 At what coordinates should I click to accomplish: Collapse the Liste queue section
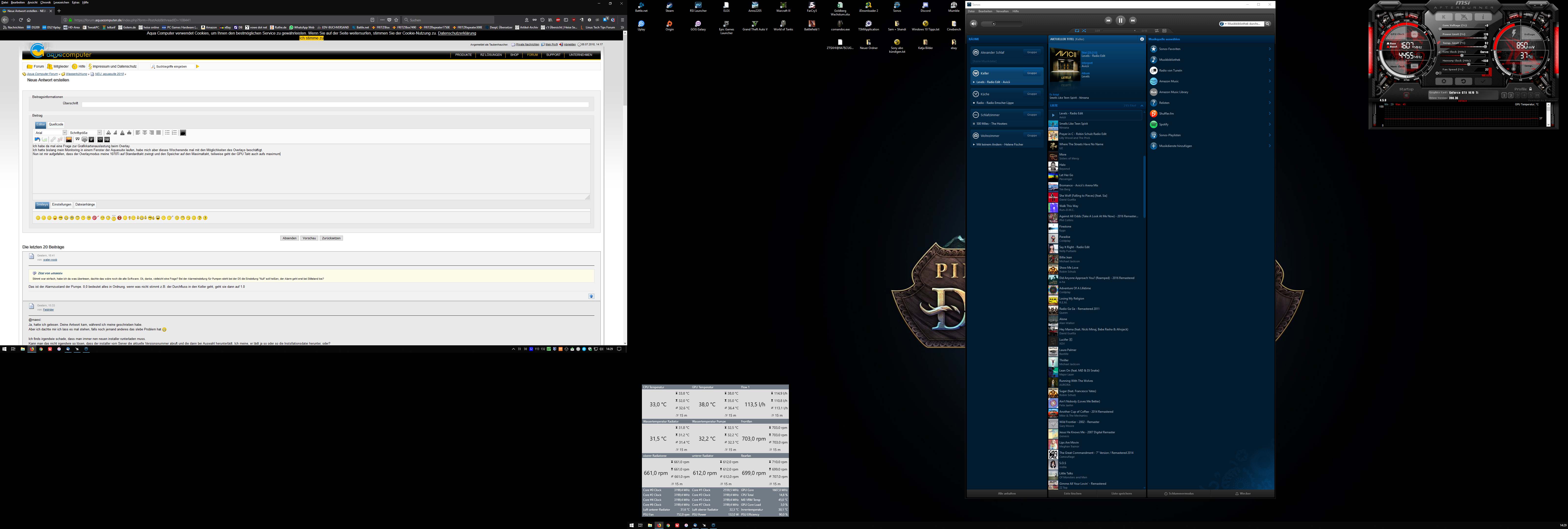pos(1142,105)
